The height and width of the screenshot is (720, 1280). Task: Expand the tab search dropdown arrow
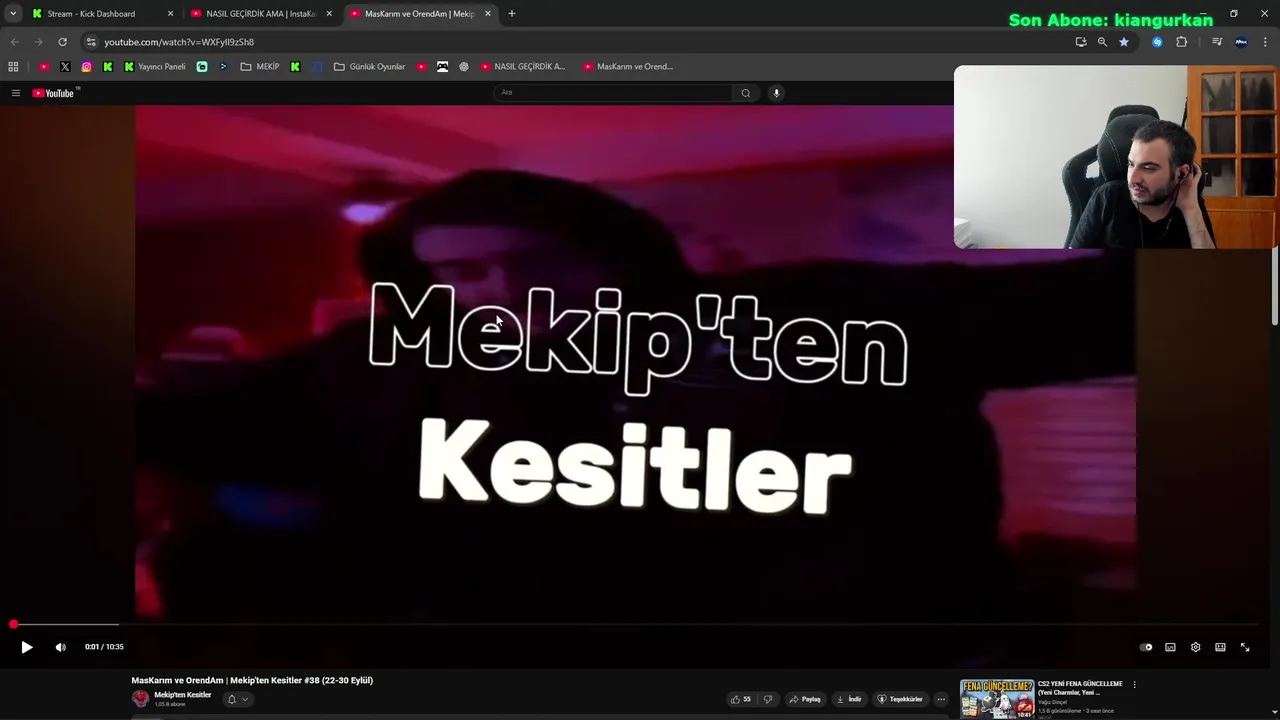pyautogui.click(x=13, y=14)
